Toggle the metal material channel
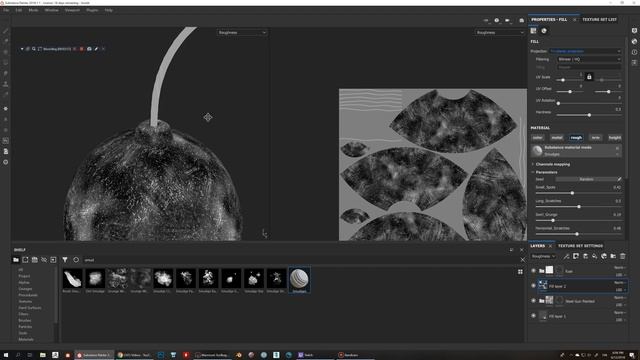The width and height of the screenshot is (640, 360). pyautogui.click(x=557, y=138)
